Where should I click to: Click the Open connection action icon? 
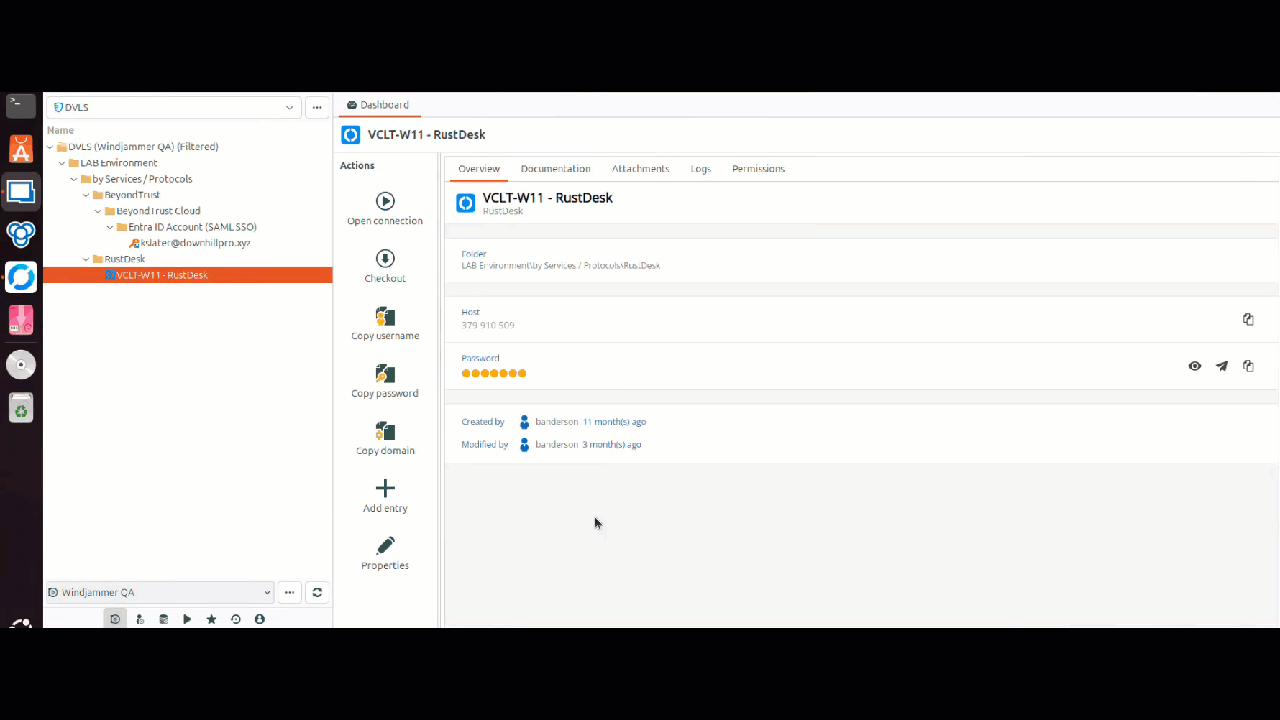(x=385, y=201)
